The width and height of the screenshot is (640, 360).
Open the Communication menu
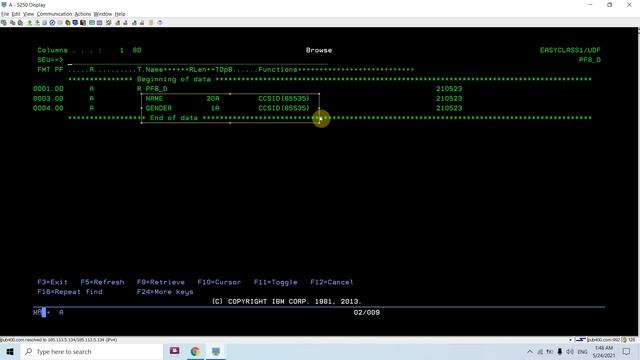point(54,14)
